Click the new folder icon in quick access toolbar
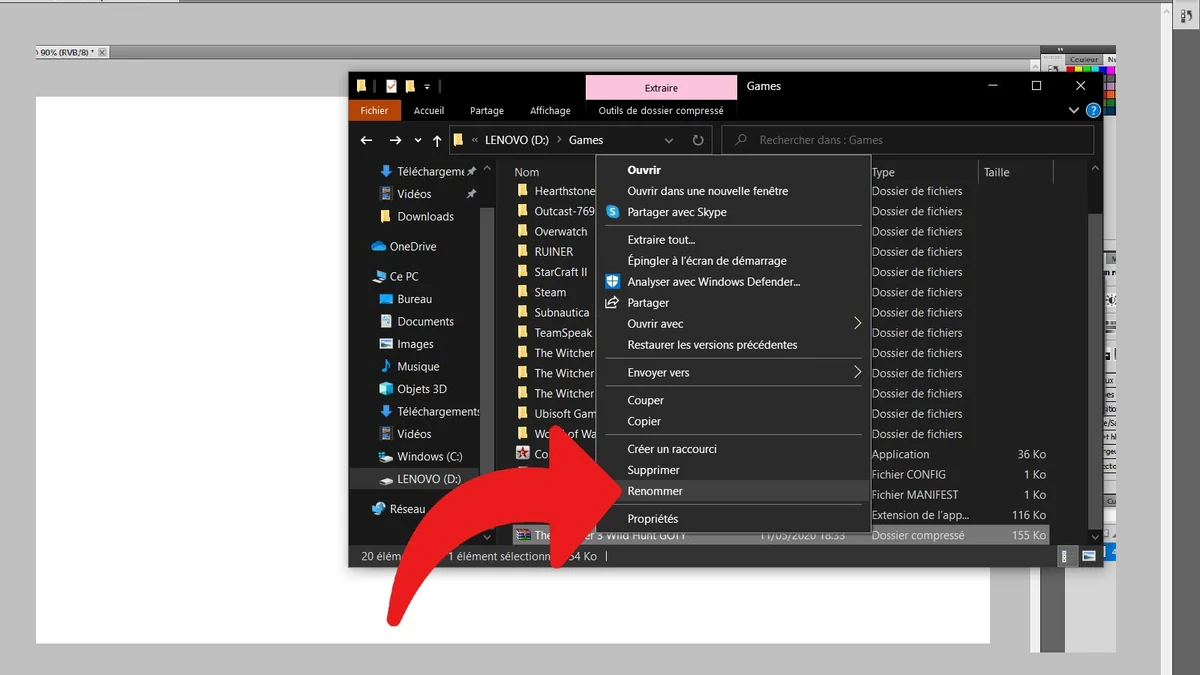Image resolution: width=1200 pixels, height=675 pixels. tap(410, 86)
